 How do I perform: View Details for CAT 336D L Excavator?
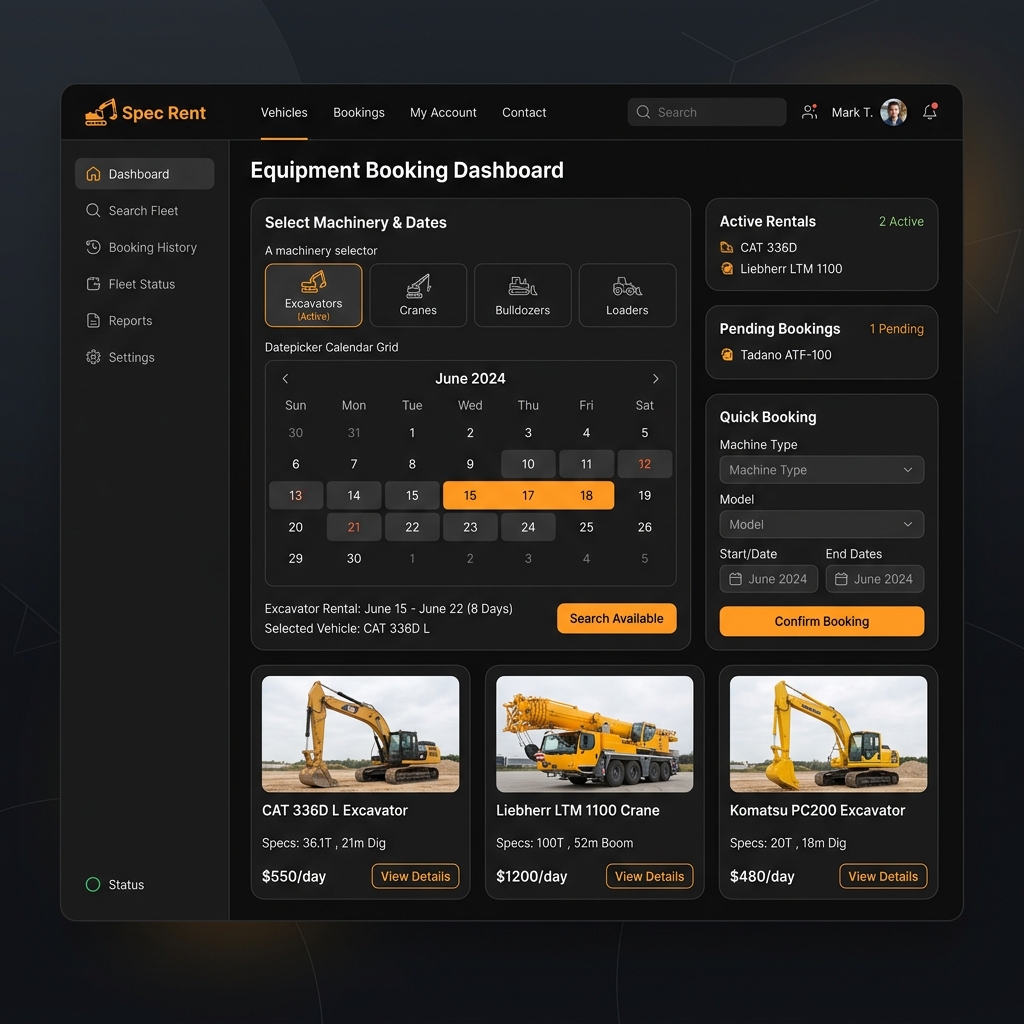click(415, 876)
